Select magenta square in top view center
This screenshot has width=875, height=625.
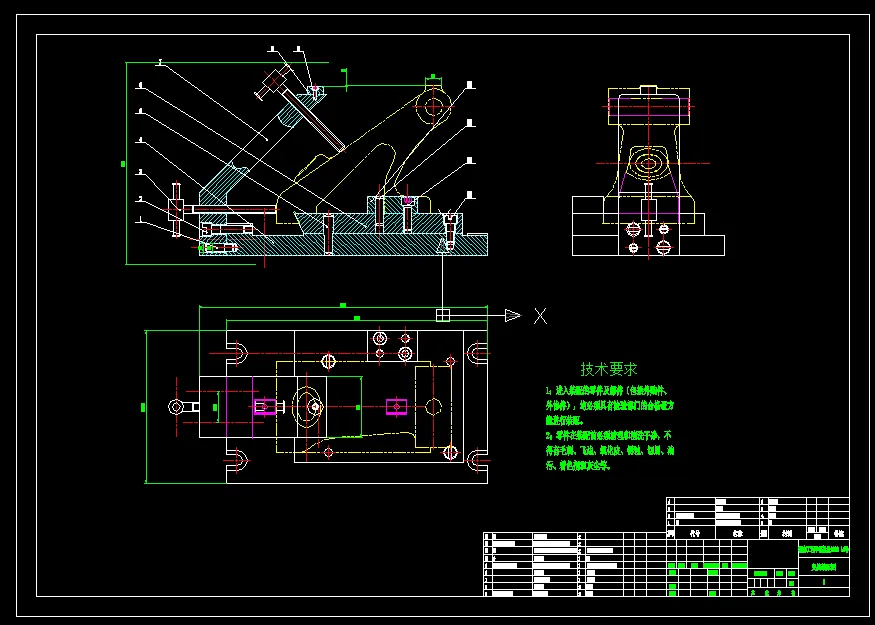coord(396,406)
